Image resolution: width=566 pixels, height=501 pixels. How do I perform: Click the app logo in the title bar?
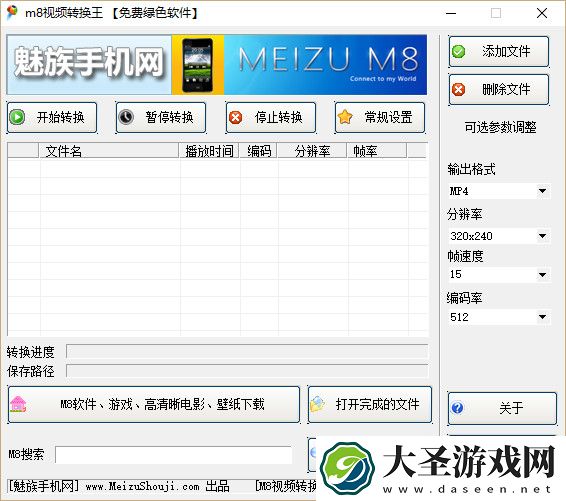[x=12, y=12]
